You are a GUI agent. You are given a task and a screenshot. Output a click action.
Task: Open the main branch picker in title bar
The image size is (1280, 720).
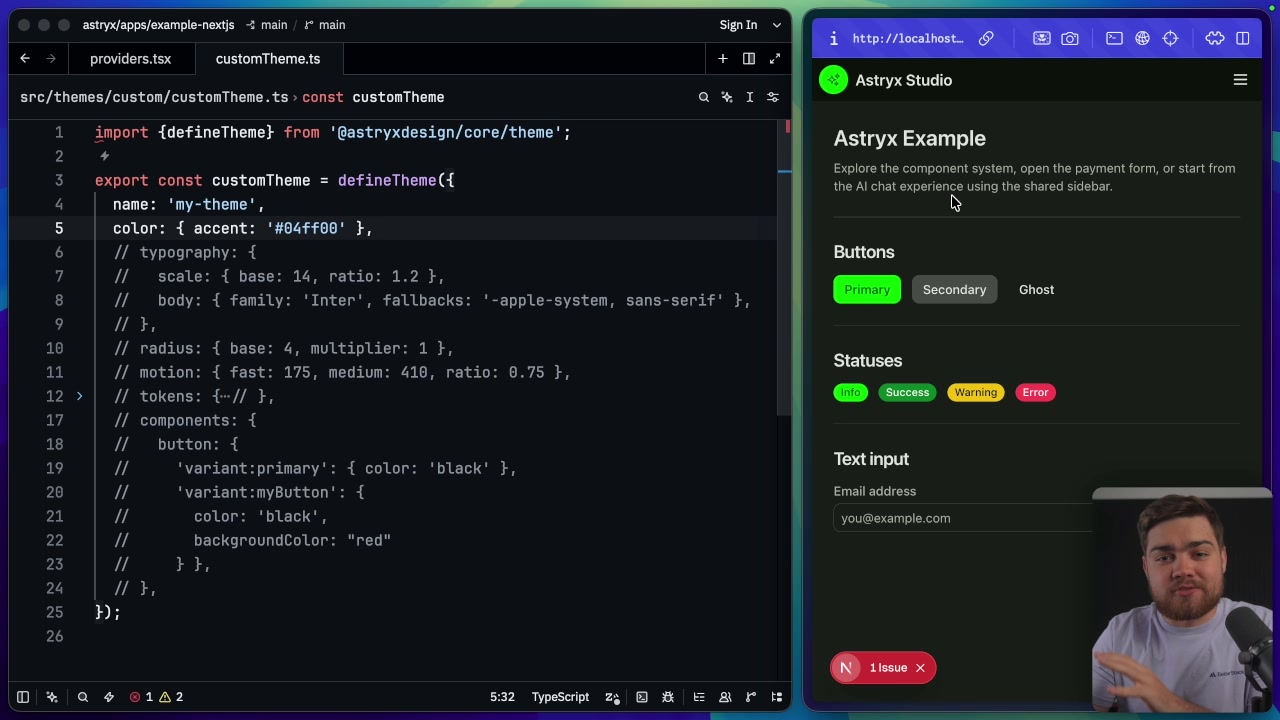[323, 25]
